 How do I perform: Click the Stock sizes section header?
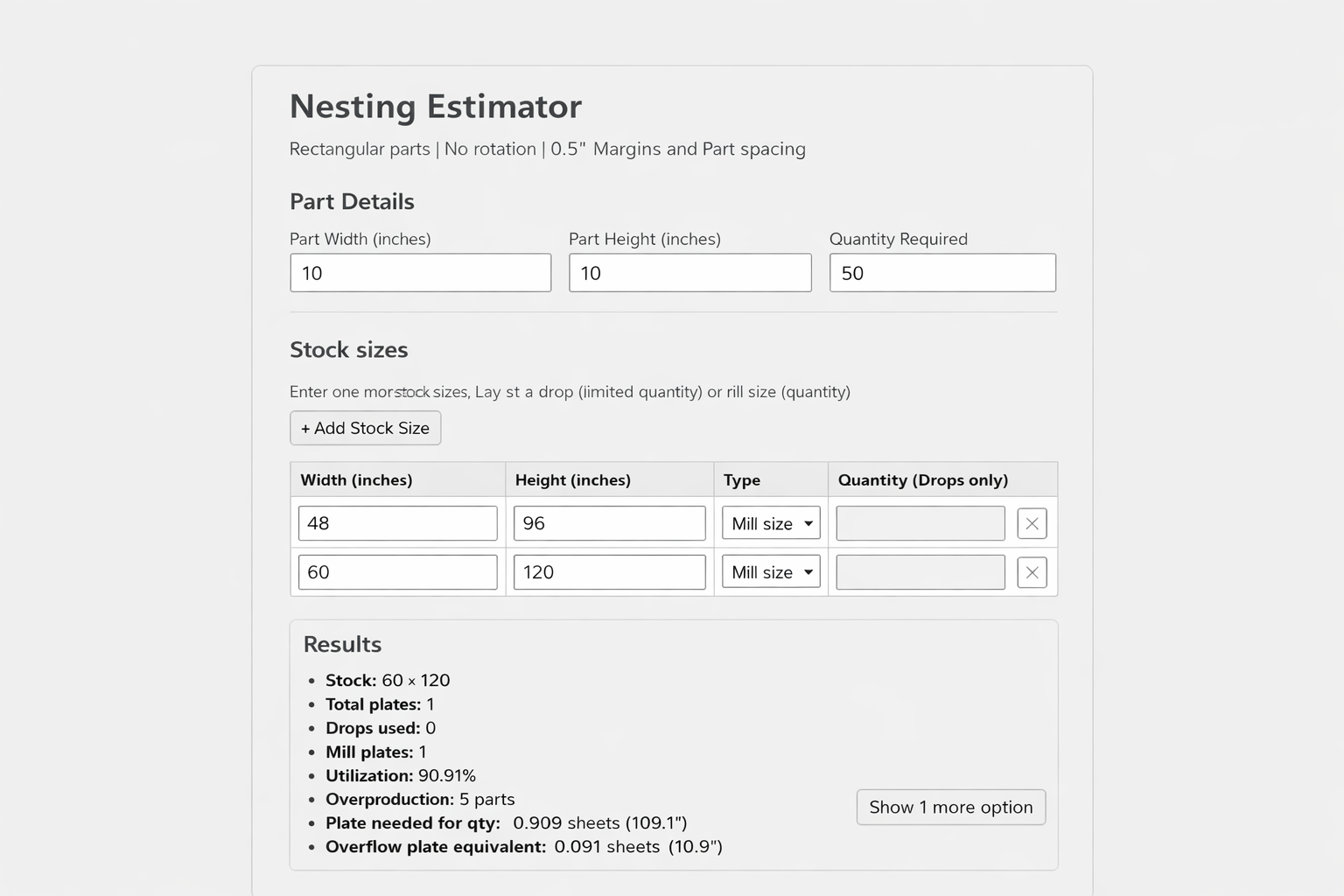coord(348,349)
